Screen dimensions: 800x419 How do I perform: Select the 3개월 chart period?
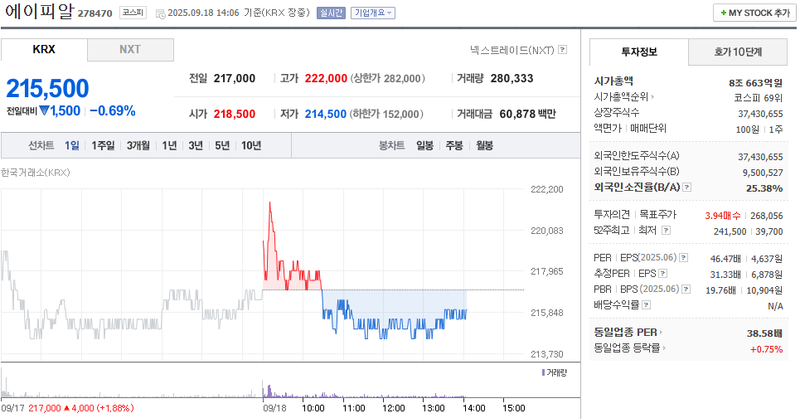138,145
